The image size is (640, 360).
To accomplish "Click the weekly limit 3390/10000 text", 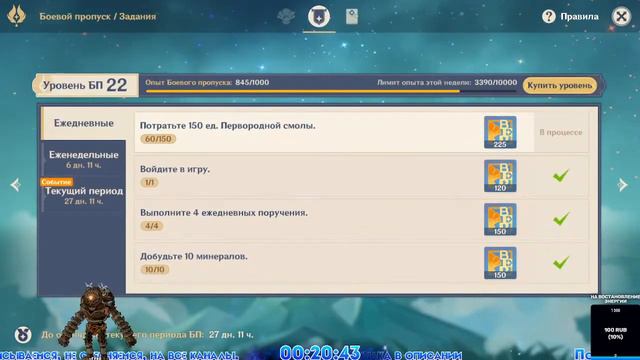I will (447, 82).
